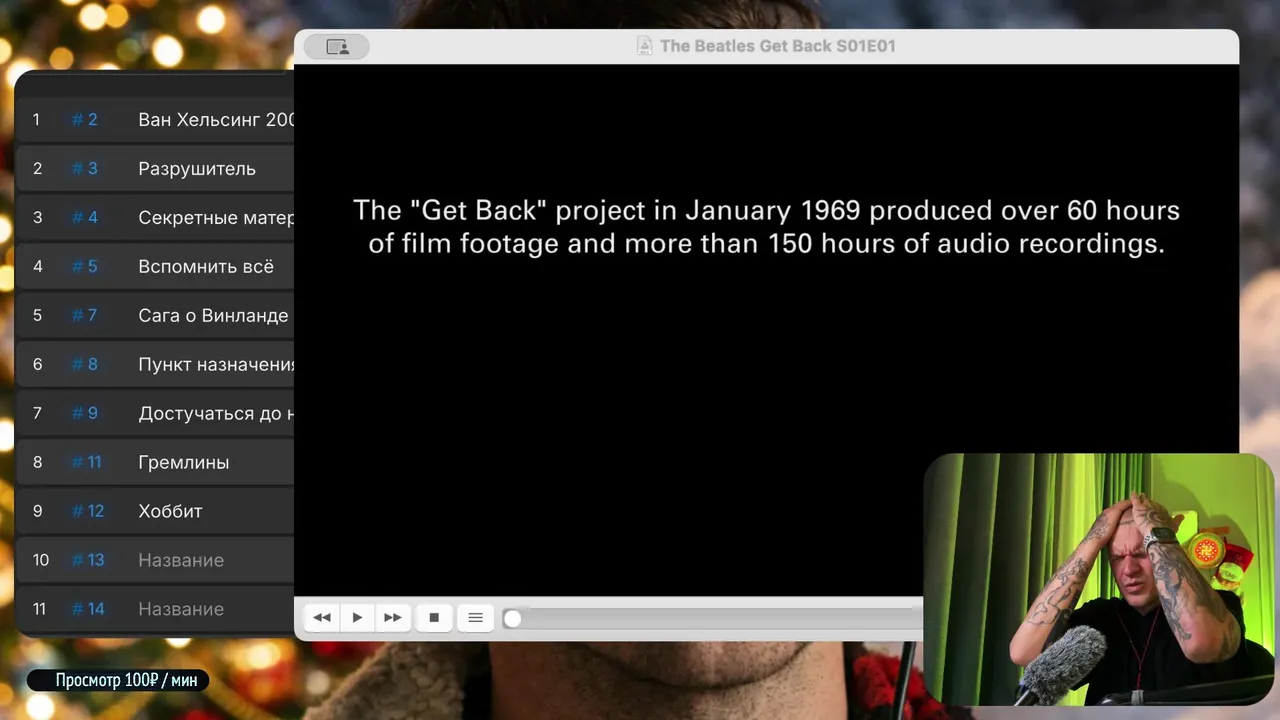Click the #7 tag in the list

(x=85, y=316)
